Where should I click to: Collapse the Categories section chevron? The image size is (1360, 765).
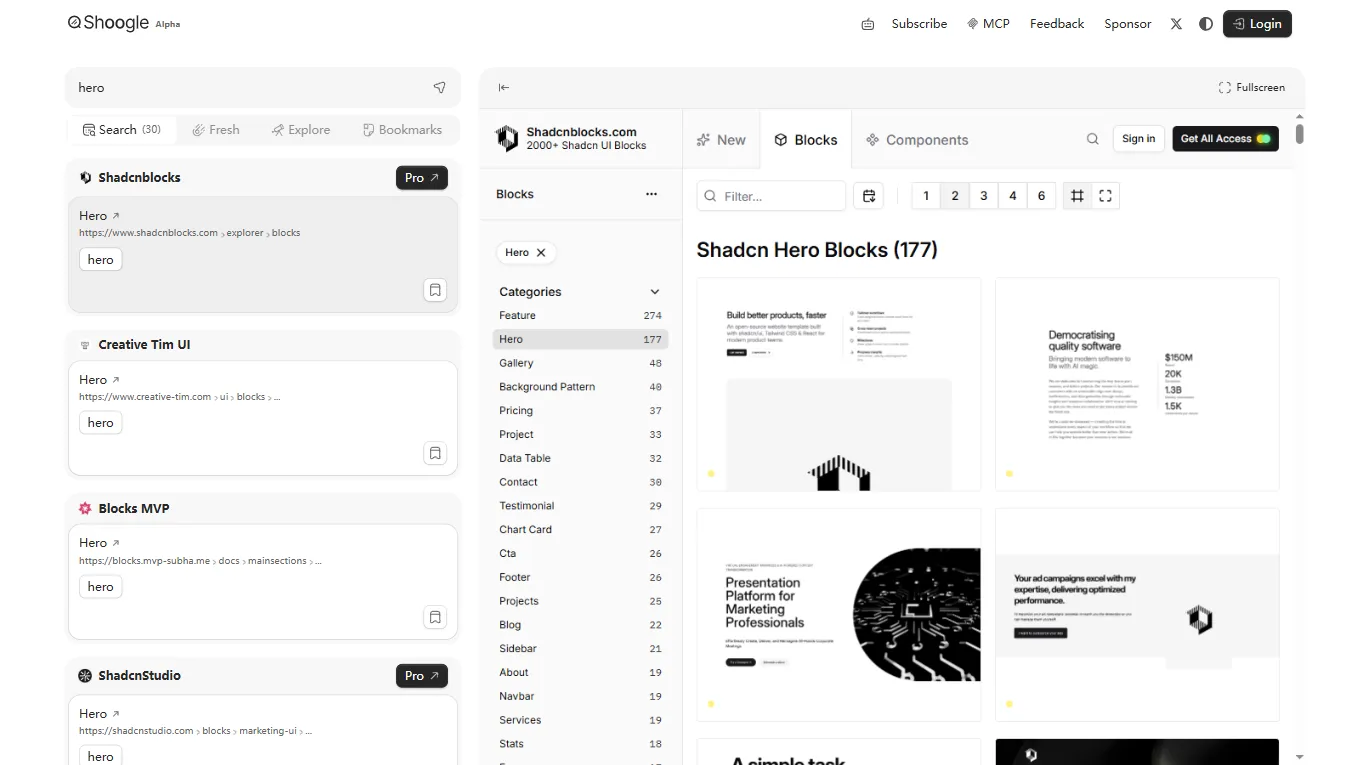point(655,292)
